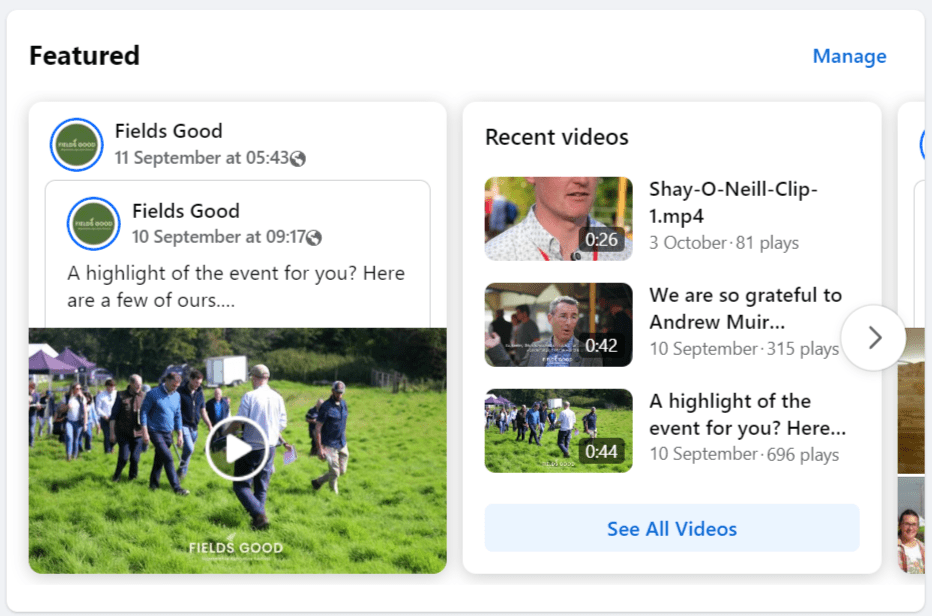
Task: Open the 11 September at 05:43 timestamp
Action: (x=201, y=158)
